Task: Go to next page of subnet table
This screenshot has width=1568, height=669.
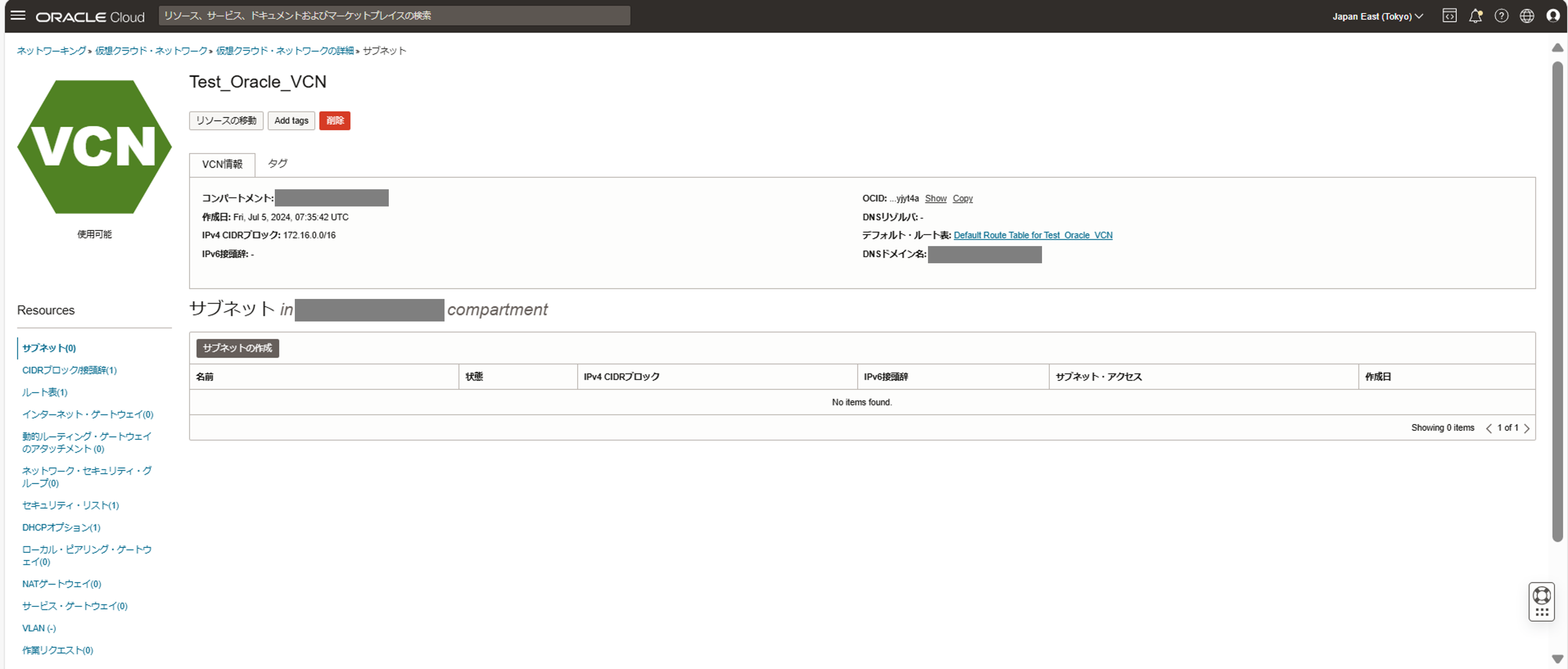Action: [x=1527, y=428]
